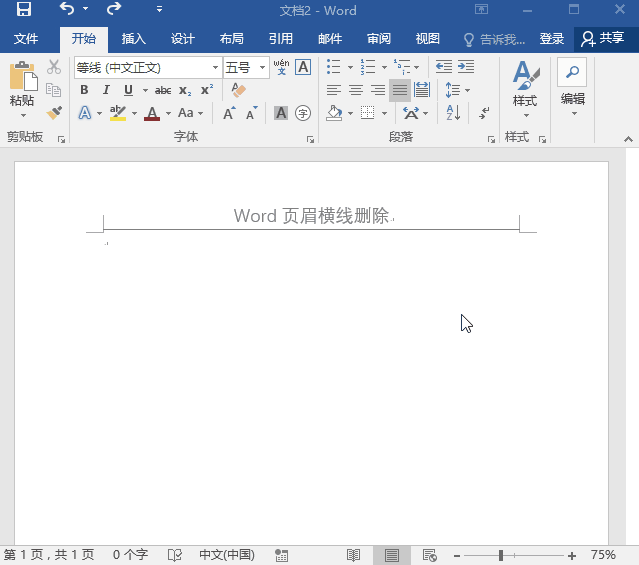
Task: Save the document with the floppy icon
Action: [24, 9]
